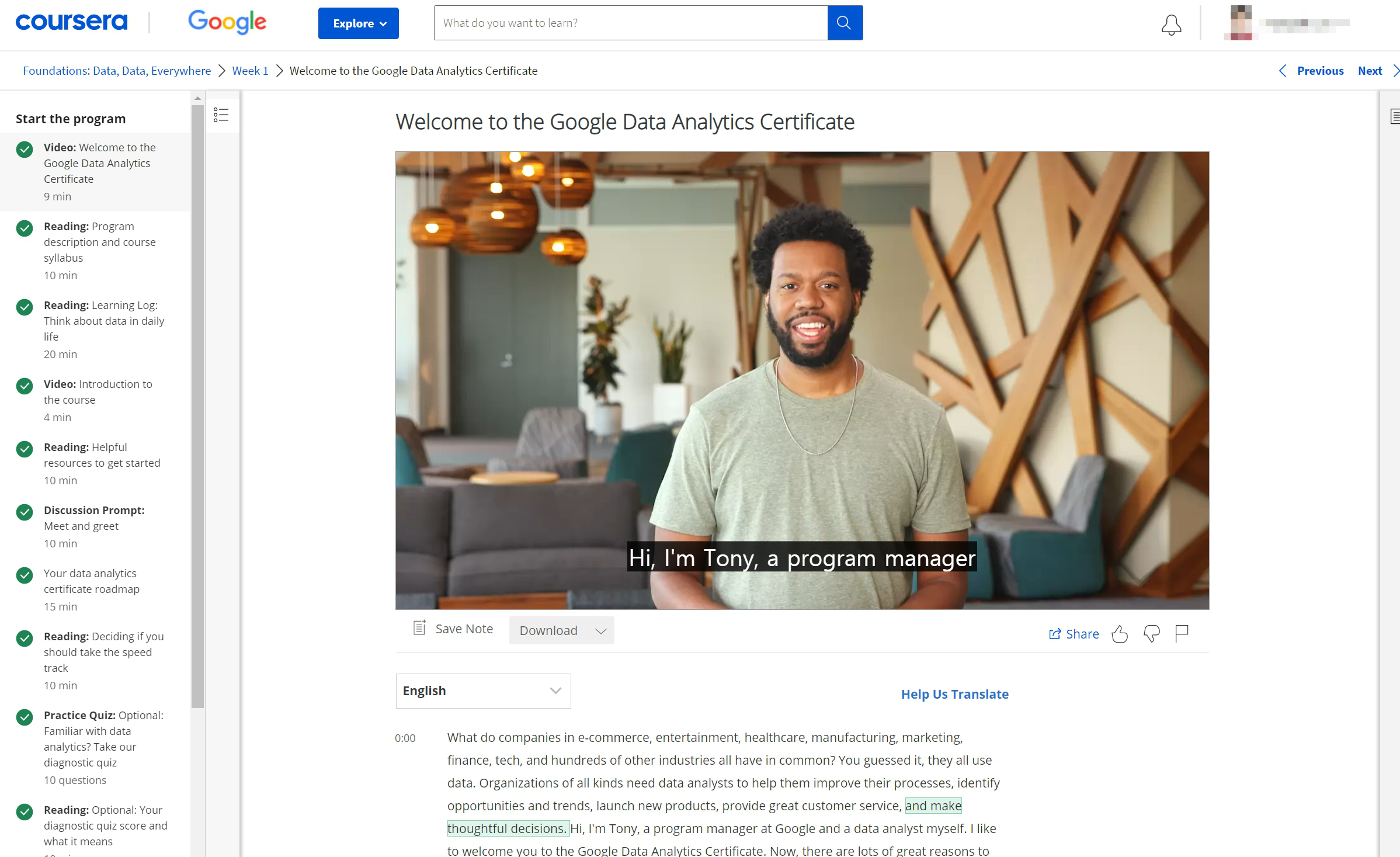This screenshot has height=857, width=1400.
Task: Click the sidebar vertical scrollbar
Action: (197, 403)
